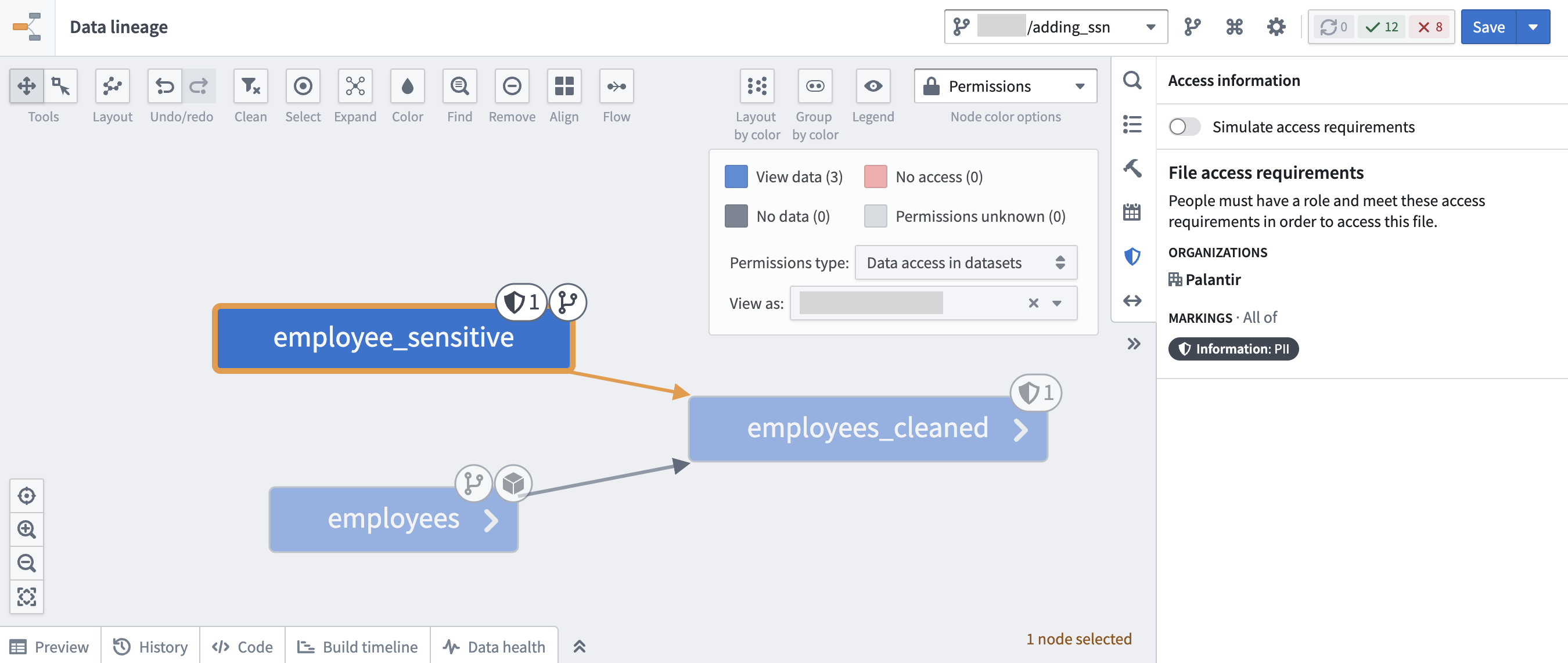Click the Expand nodes icon
The image size is (1568, 663).
(355, 86)
